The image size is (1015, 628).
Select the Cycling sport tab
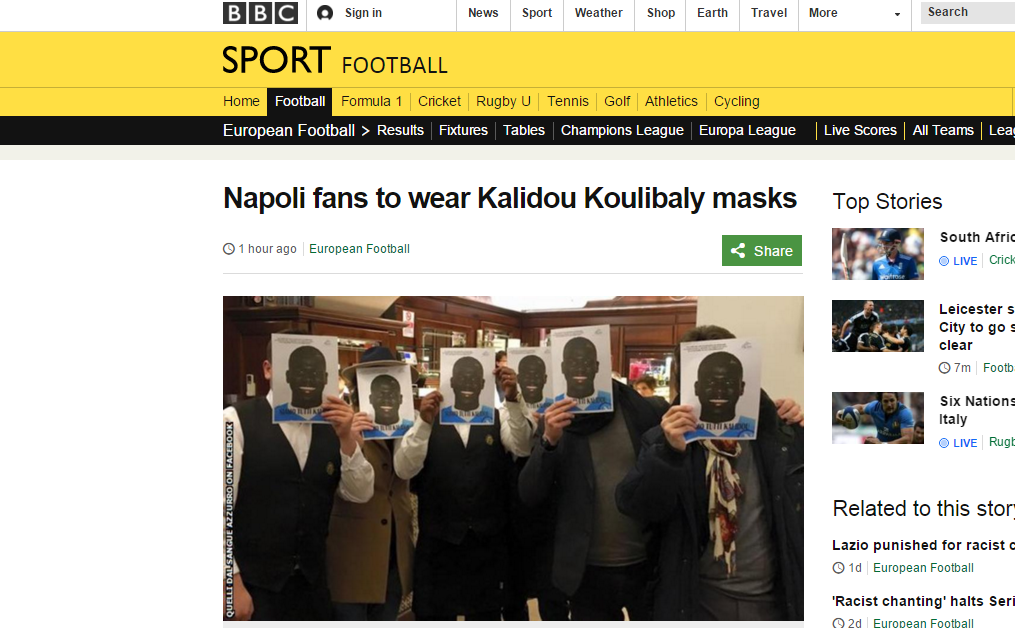(737, 102)
